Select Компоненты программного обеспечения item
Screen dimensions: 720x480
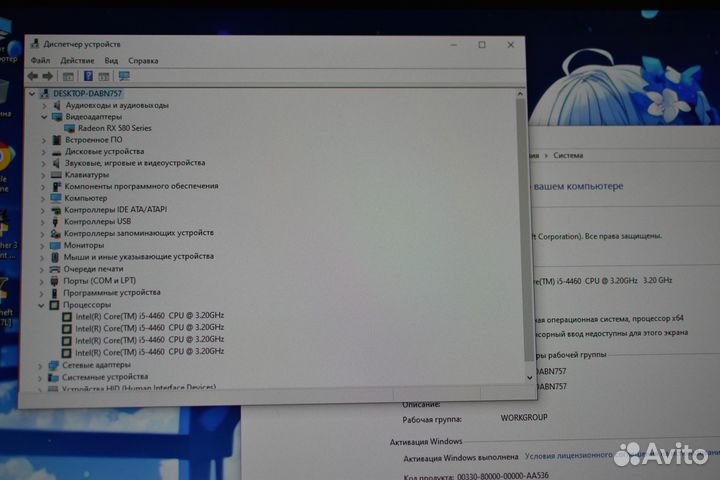[x=141, y=186]
